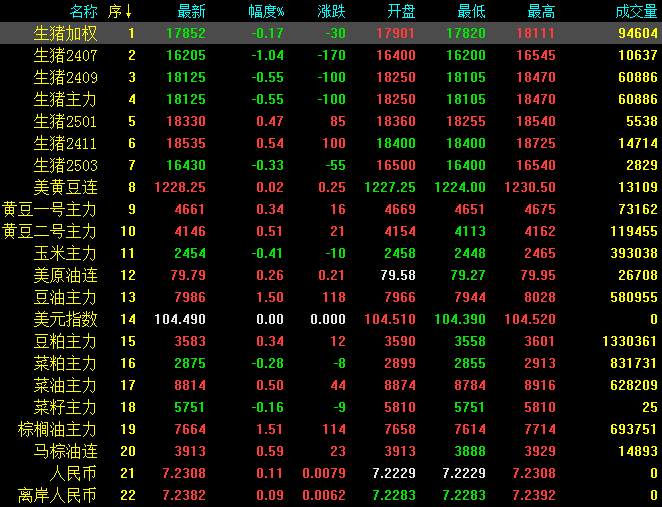Open the 豆油主力 quote
The height and width of the screenshot is (507, 662).
(x=331, y=297)
